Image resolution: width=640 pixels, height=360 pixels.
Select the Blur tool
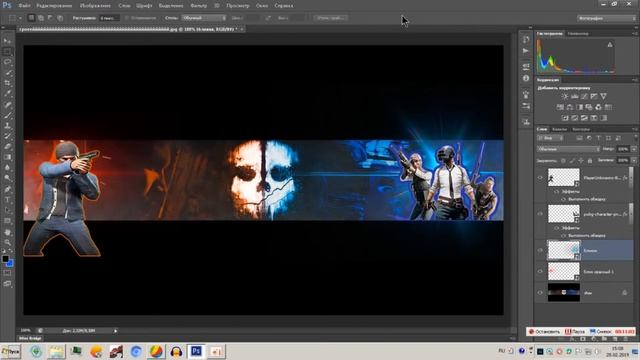point(7,168)
